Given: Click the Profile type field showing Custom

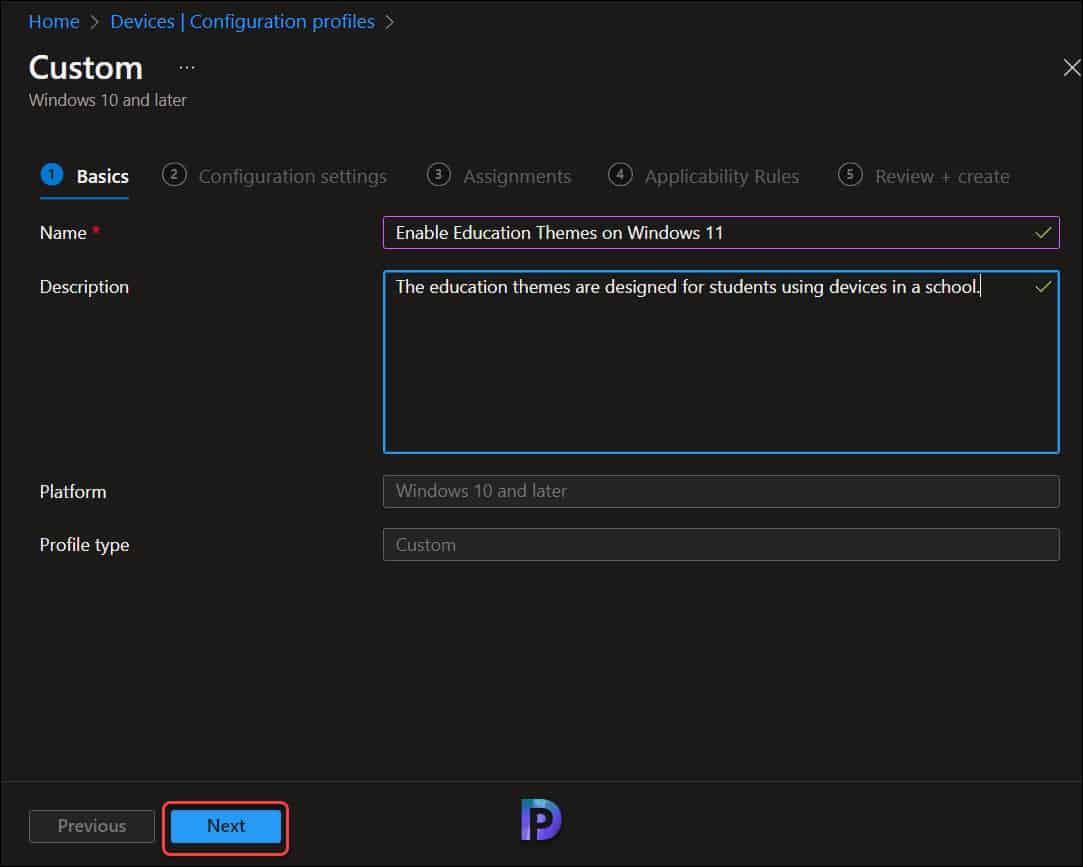Looking at the screenshot, I should [720, 545].
